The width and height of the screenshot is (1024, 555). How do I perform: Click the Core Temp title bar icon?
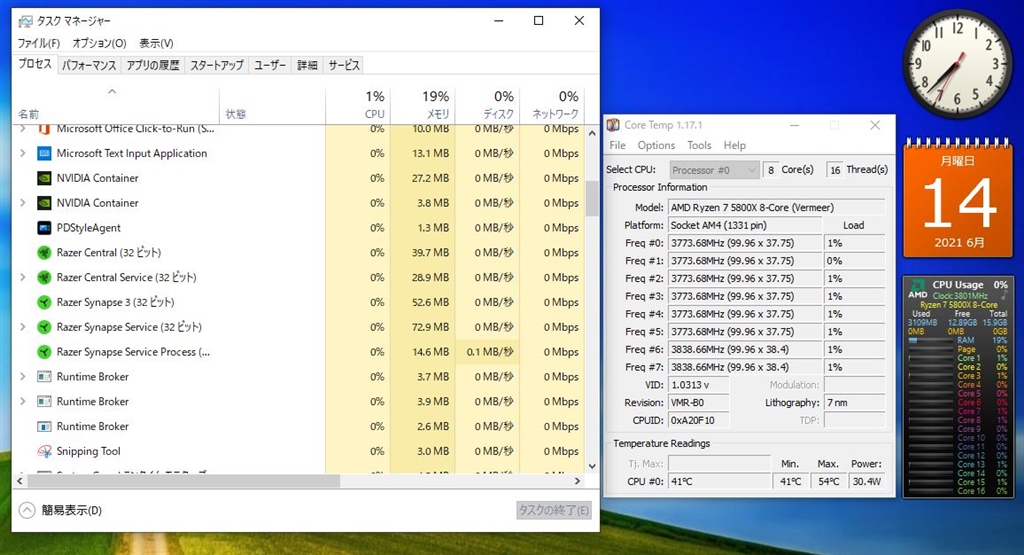coord(613,125)
